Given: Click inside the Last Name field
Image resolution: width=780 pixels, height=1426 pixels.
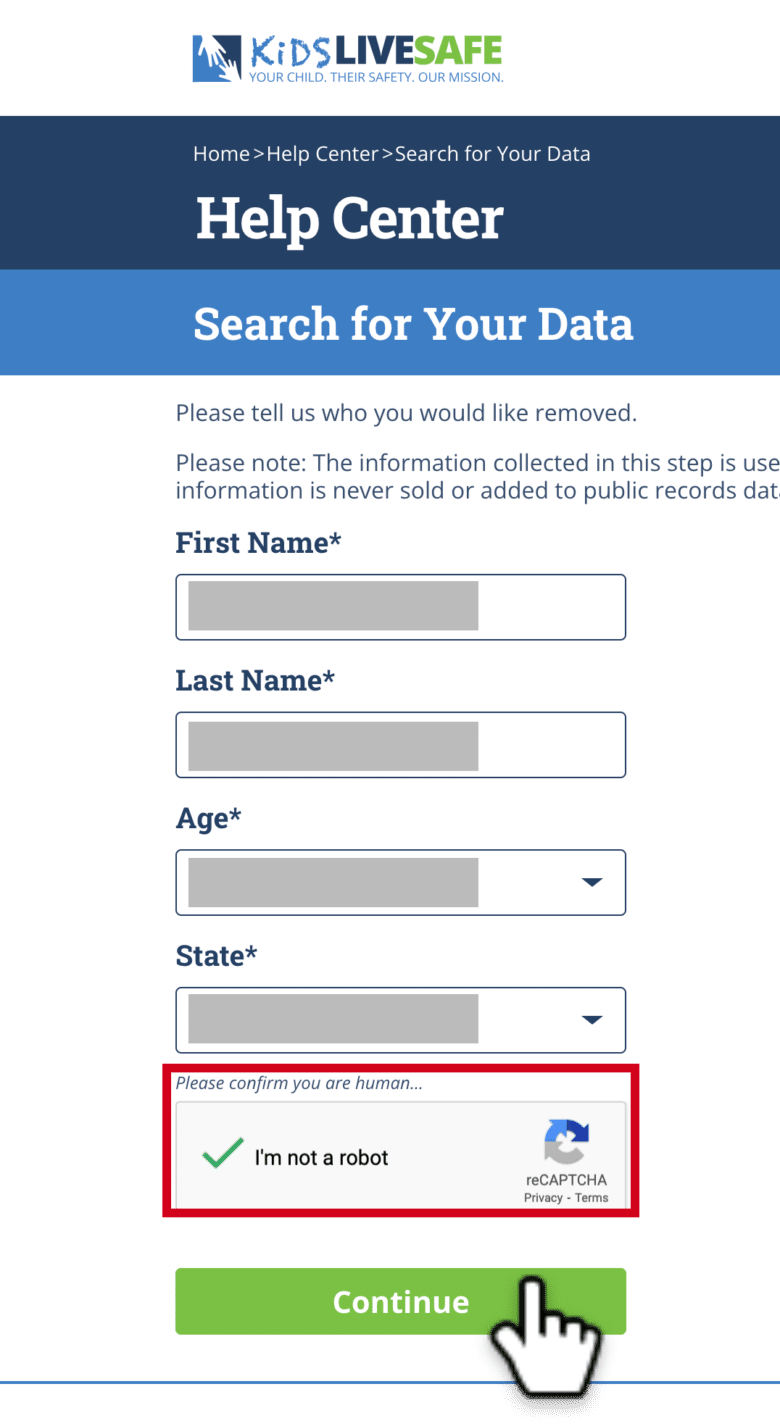Looking at the screenshot, I should (x=400, y=744).
